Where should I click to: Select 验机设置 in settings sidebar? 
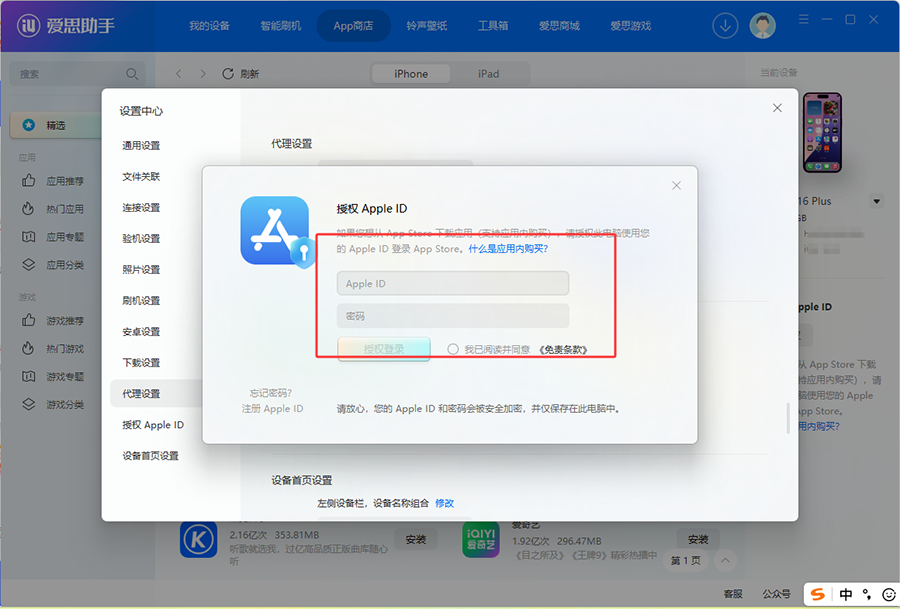(141, 239)
